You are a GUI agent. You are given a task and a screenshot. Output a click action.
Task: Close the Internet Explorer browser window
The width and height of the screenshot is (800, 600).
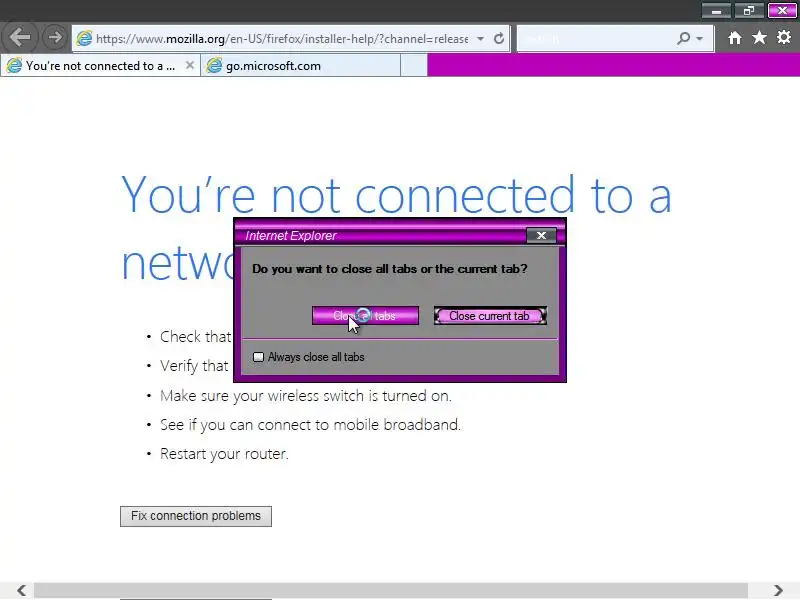(782, 11)
